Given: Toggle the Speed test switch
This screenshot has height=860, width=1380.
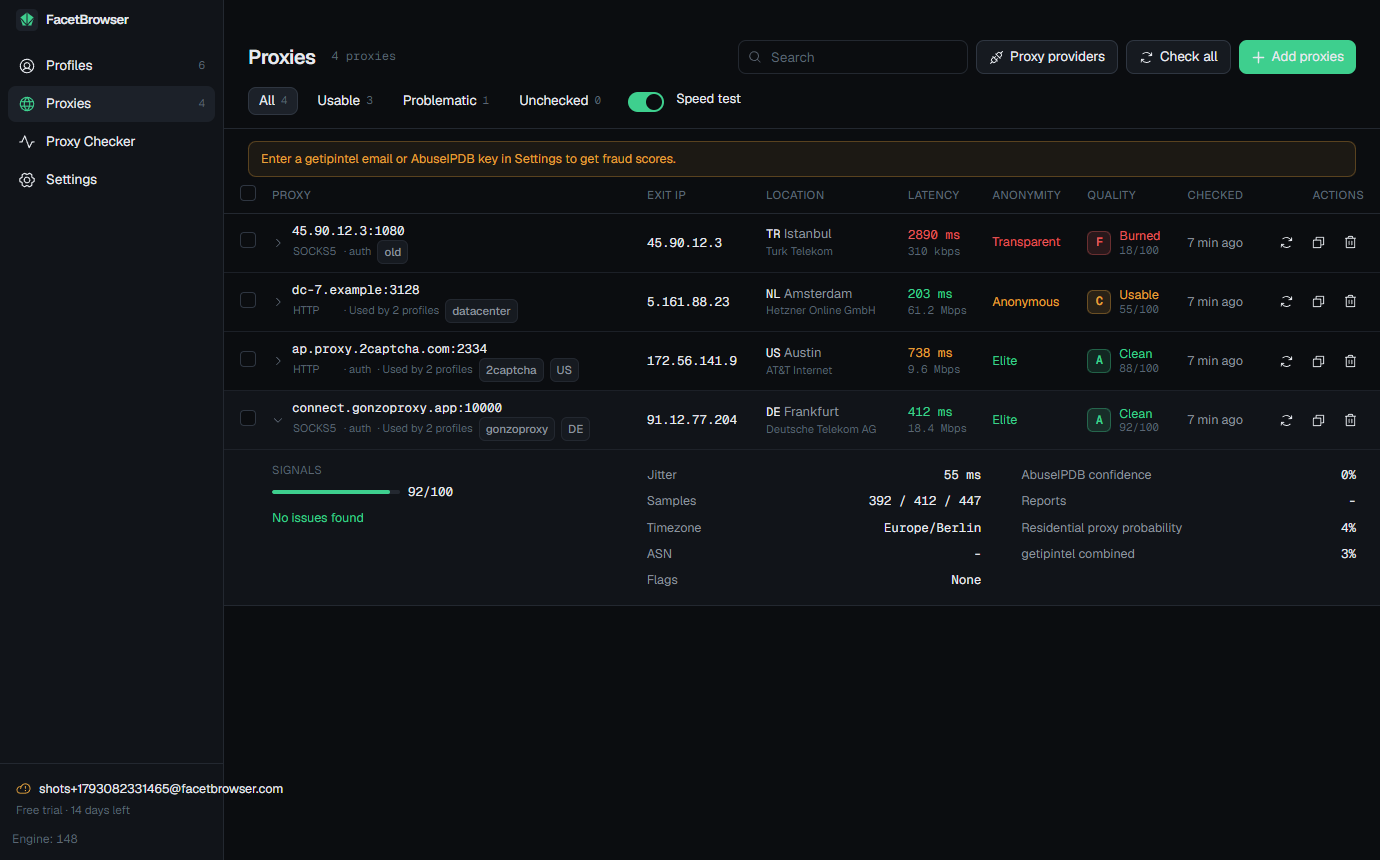Looking at the screenshot, I should point(646,101).
